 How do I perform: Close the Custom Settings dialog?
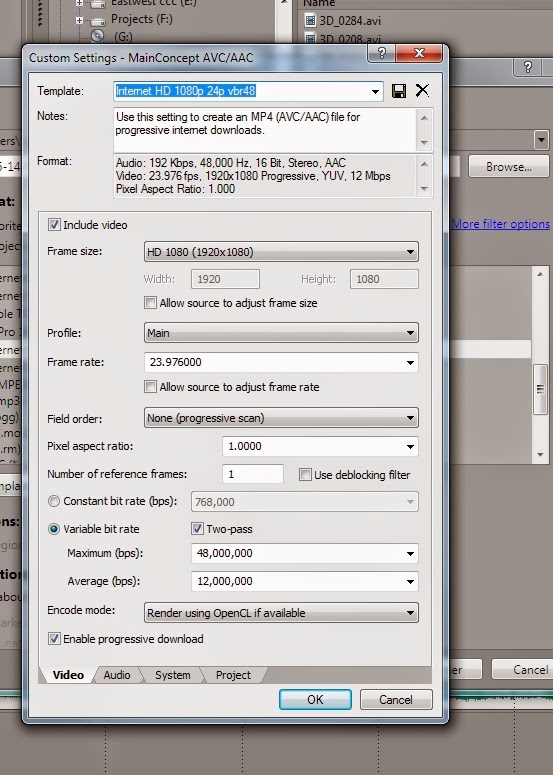pos(419,53)
